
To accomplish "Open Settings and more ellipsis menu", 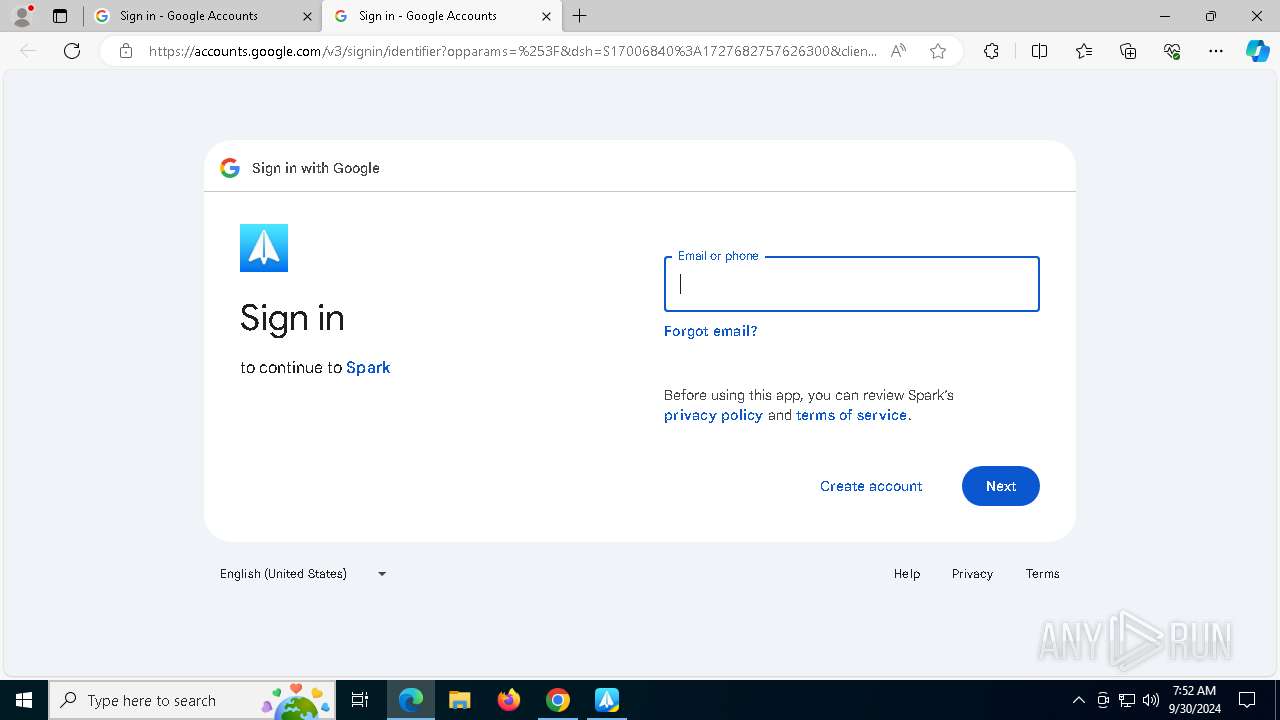I will tap(1216, 51).
